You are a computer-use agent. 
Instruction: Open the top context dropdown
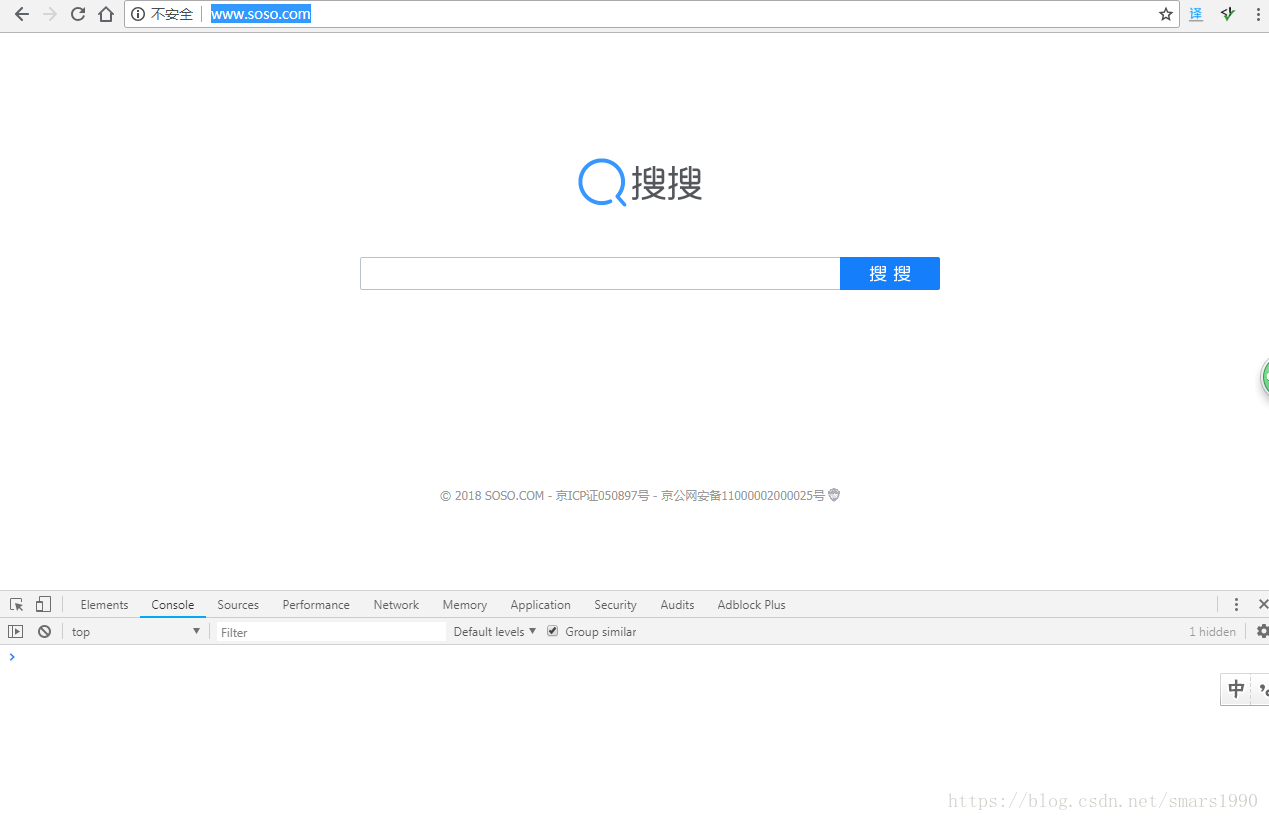coord(136,631)
